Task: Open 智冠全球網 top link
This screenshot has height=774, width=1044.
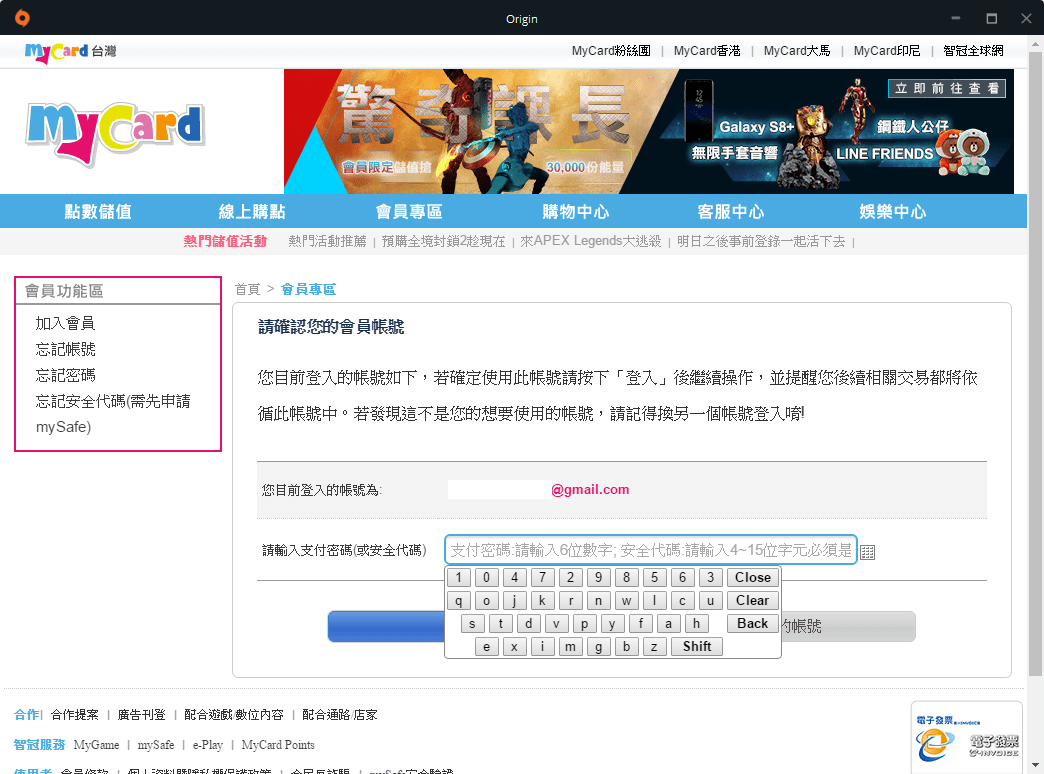Action: tap(973, 51)
